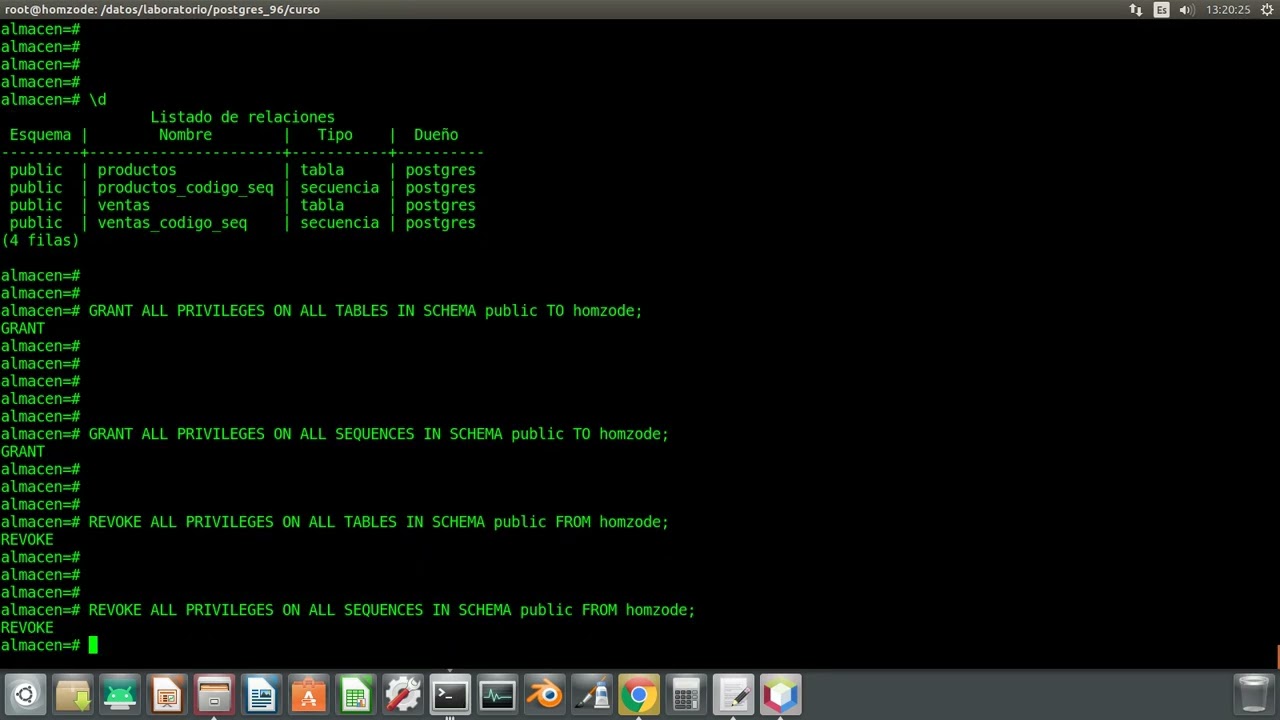Click 'ventas_codigo_seq' sequence name
The height and width of the screenshot is (720, 1280).
(x=172, y=223)
